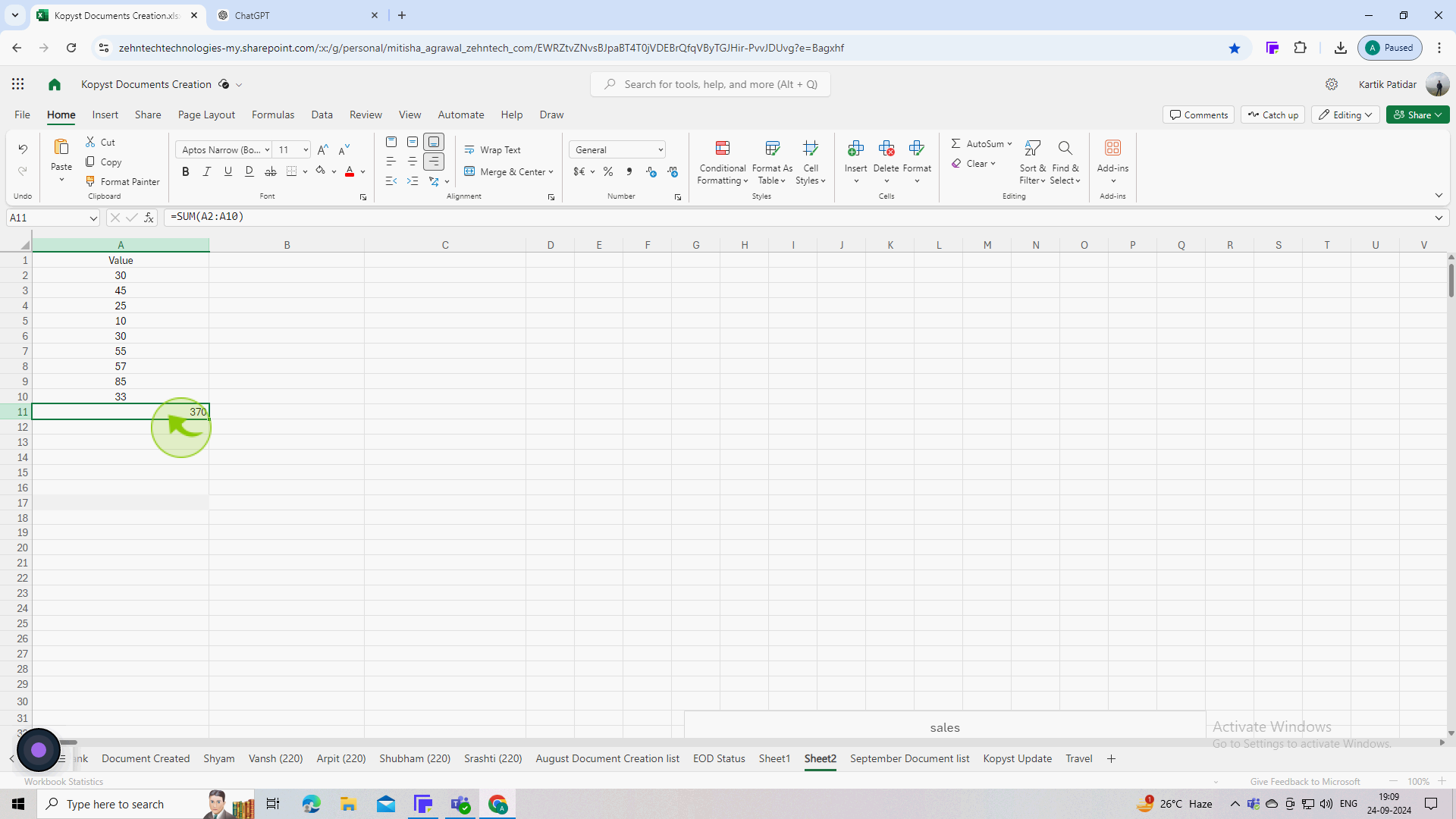Open Sort & Filter menu
Viewport: 1456px width, 819px height.
pos(1032,162)
